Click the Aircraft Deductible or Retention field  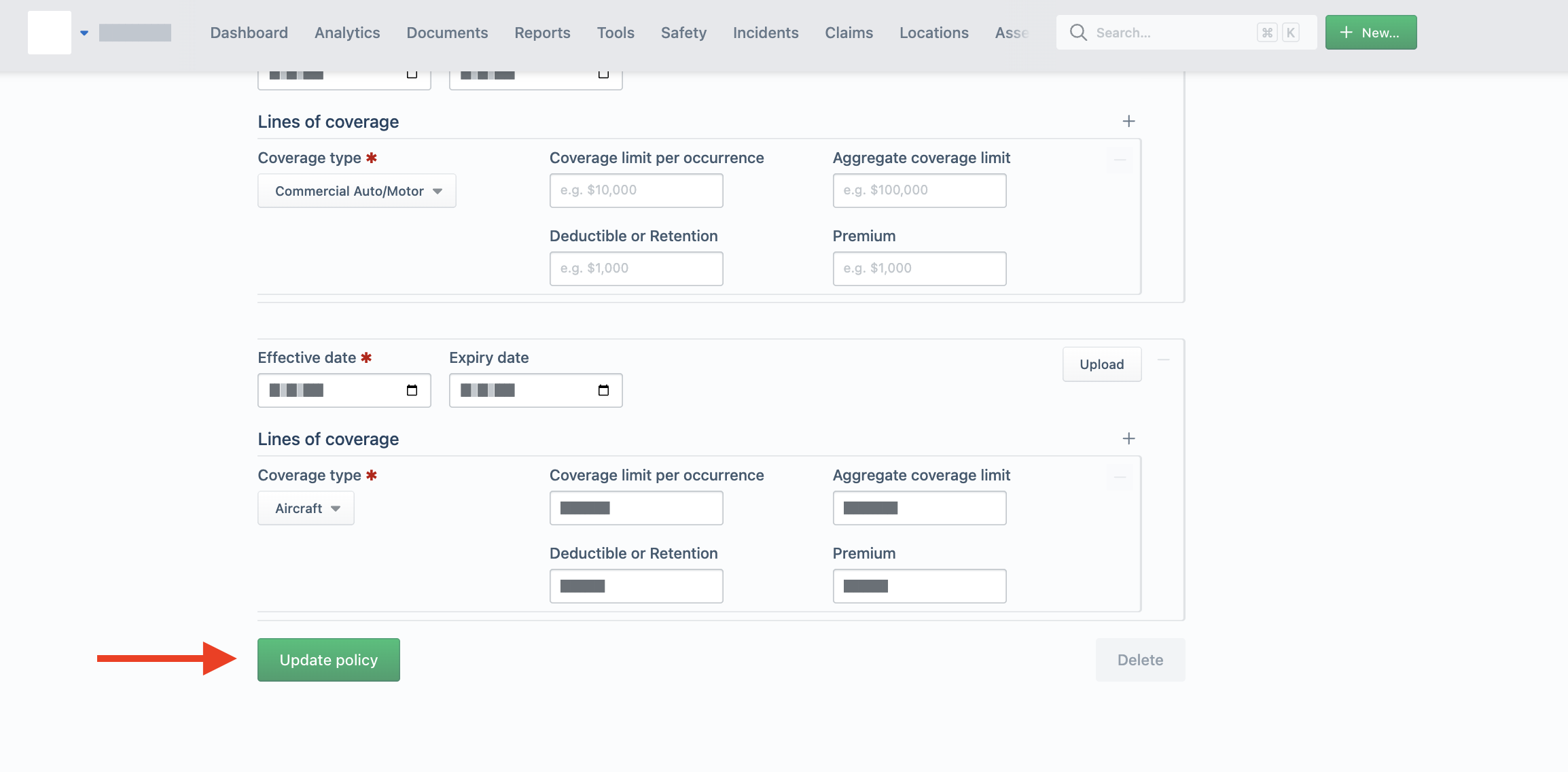[x=636, y=586]
